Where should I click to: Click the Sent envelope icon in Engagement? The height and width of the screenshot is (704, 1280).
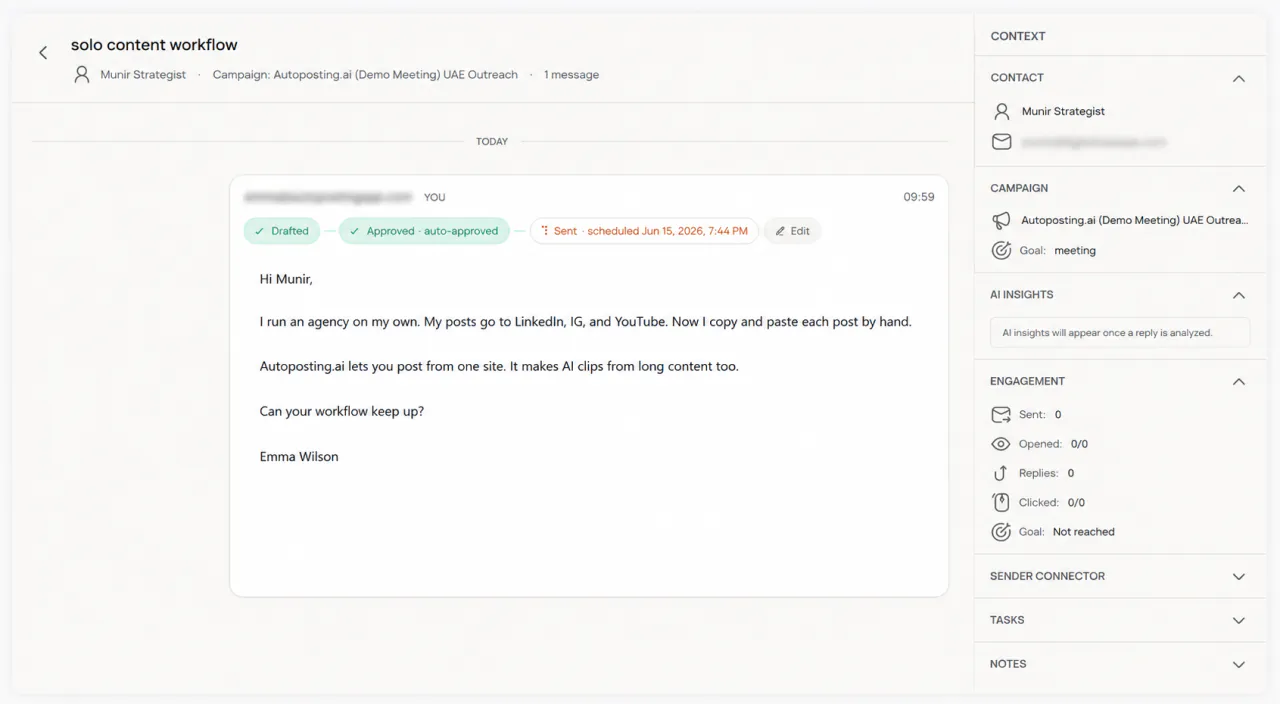1001,414
